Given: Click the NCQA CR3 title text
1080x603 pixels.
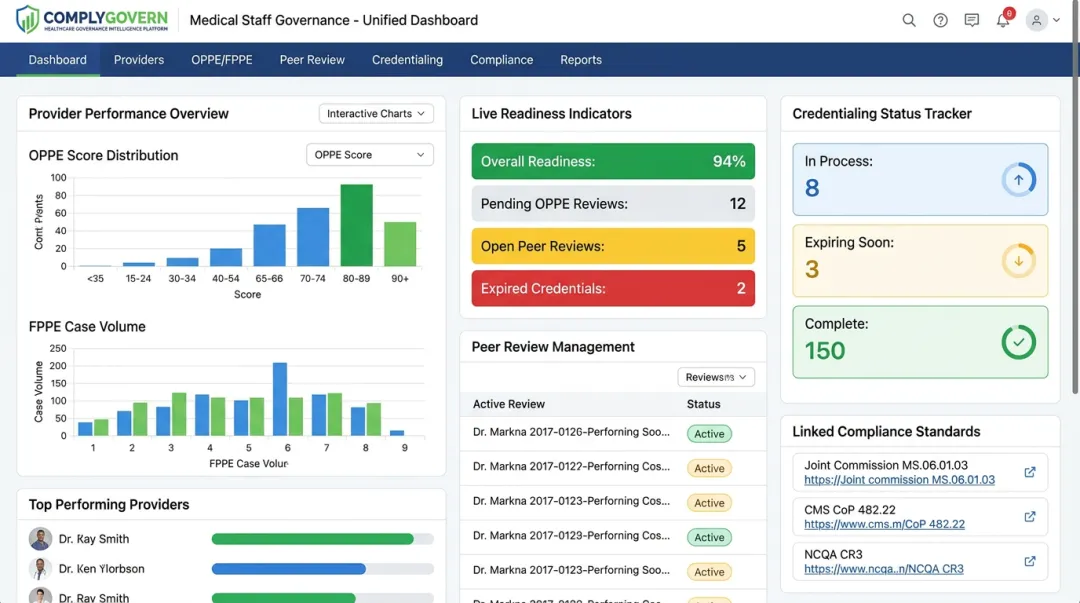Looking at the screenshot, I should tap(833, 554).
